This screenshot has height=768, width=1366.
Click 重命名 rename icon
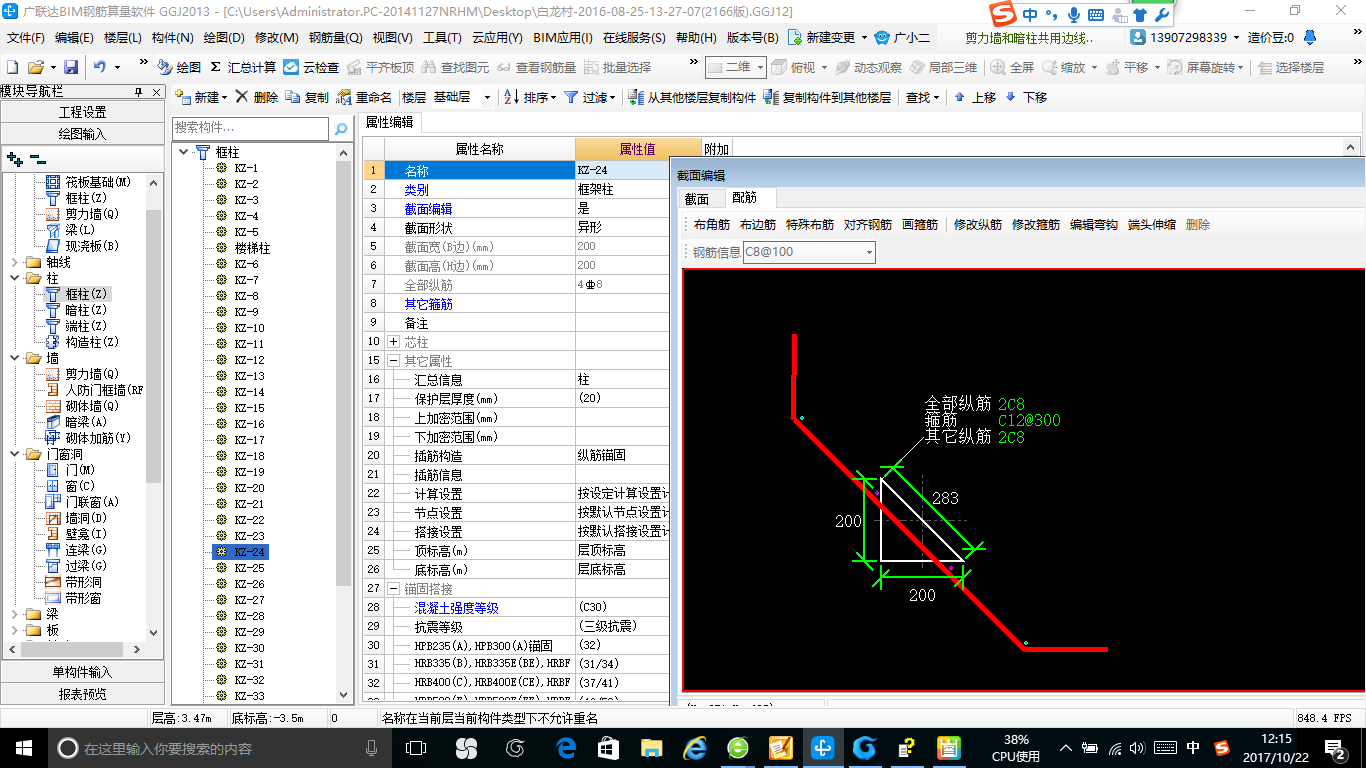pyautogui.click(x=365, y=97)
